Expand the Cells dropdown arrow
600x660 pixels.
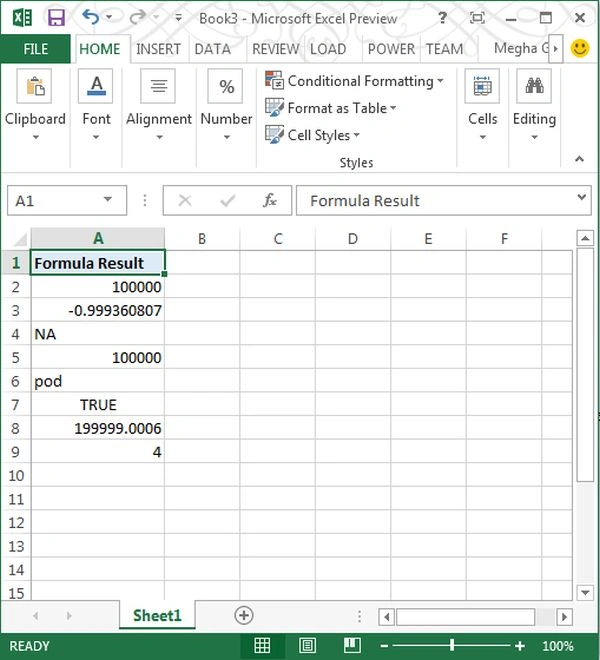483,137
